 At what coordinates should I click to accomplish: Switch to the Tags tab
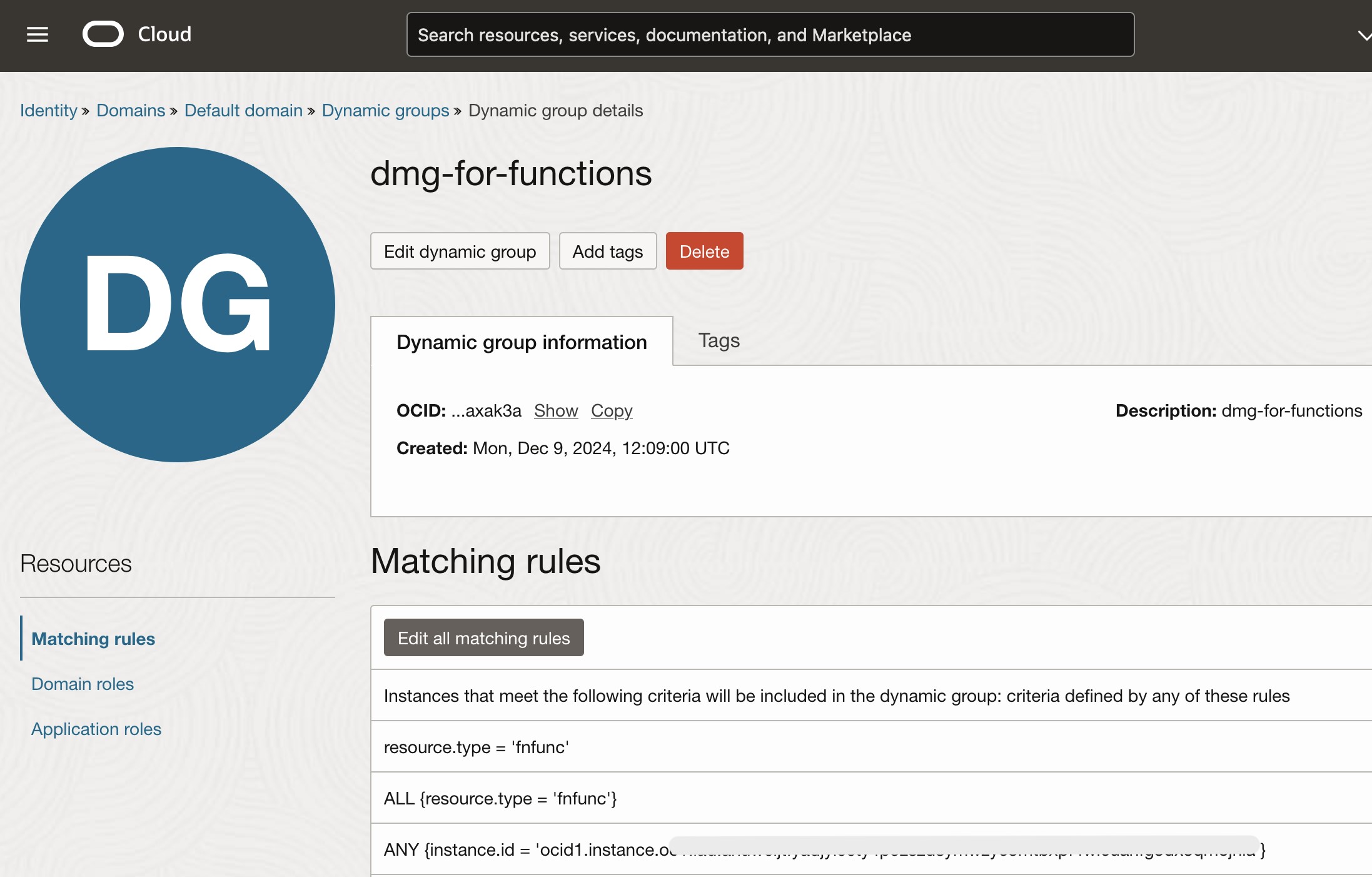719,341
